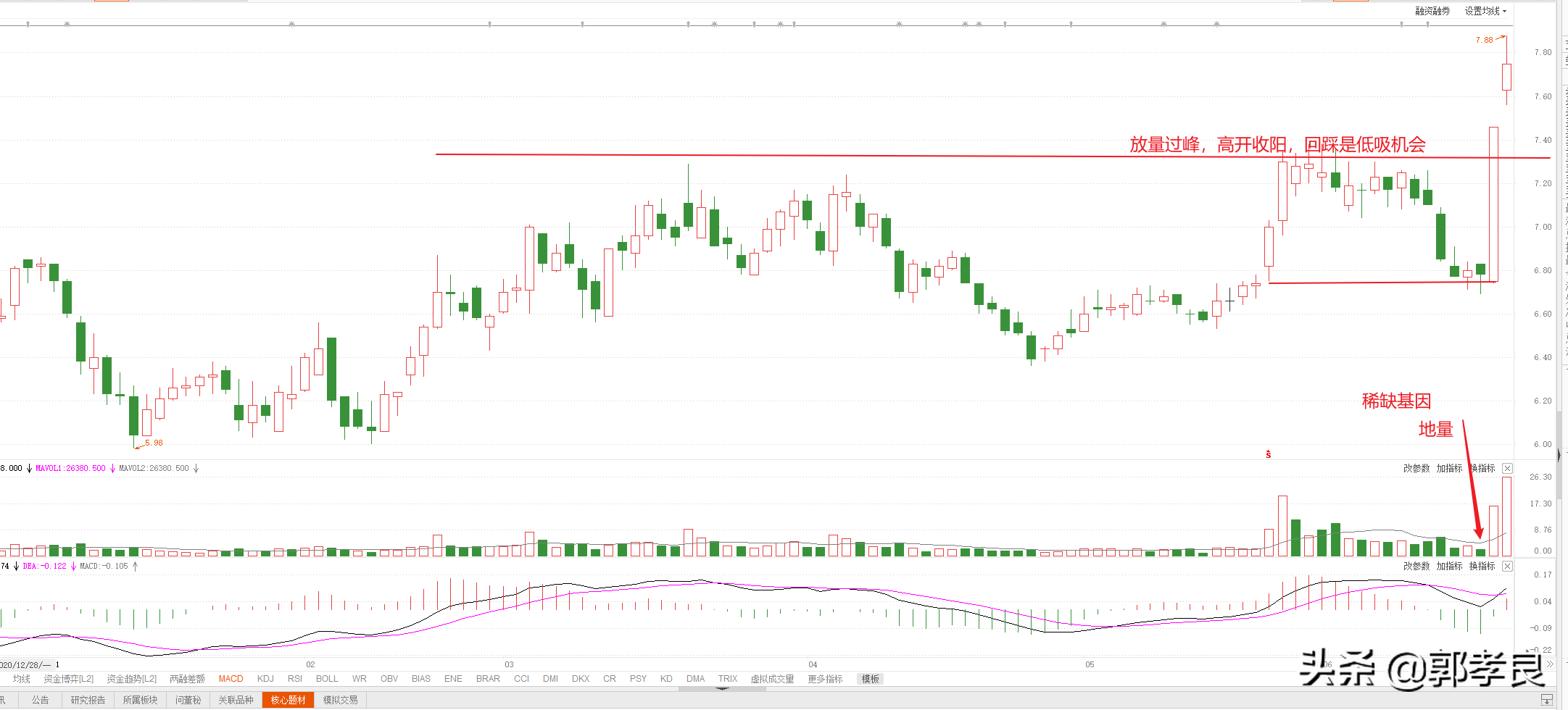Click the DEA:-0.122 value text
Viewport: 1568px width, 710px height.
(x=44, y=566)
